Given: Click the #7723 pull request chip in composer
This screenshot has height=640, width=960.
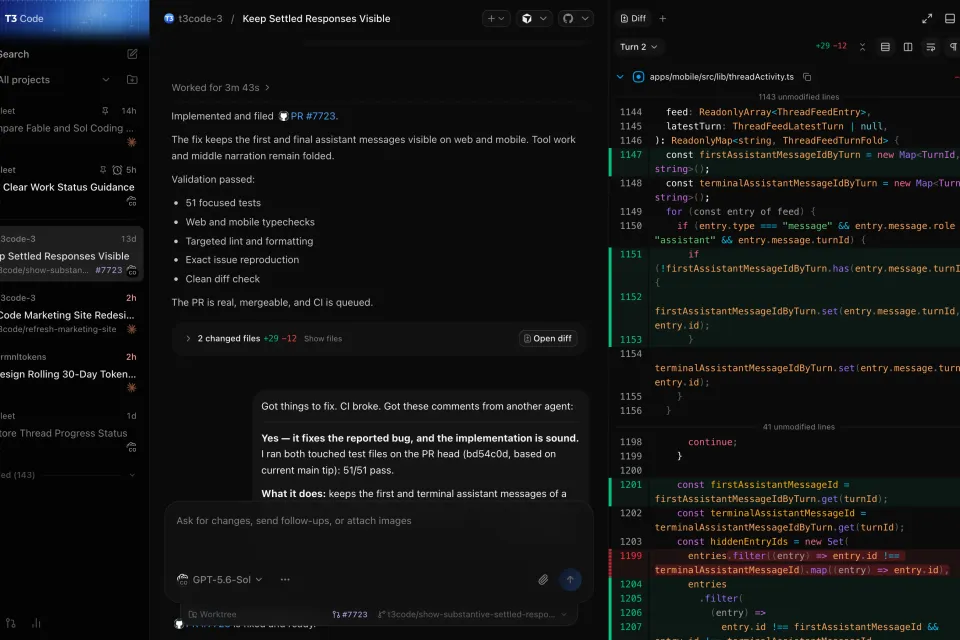Looking at the screenshot, I should click(x=350, y=614).
